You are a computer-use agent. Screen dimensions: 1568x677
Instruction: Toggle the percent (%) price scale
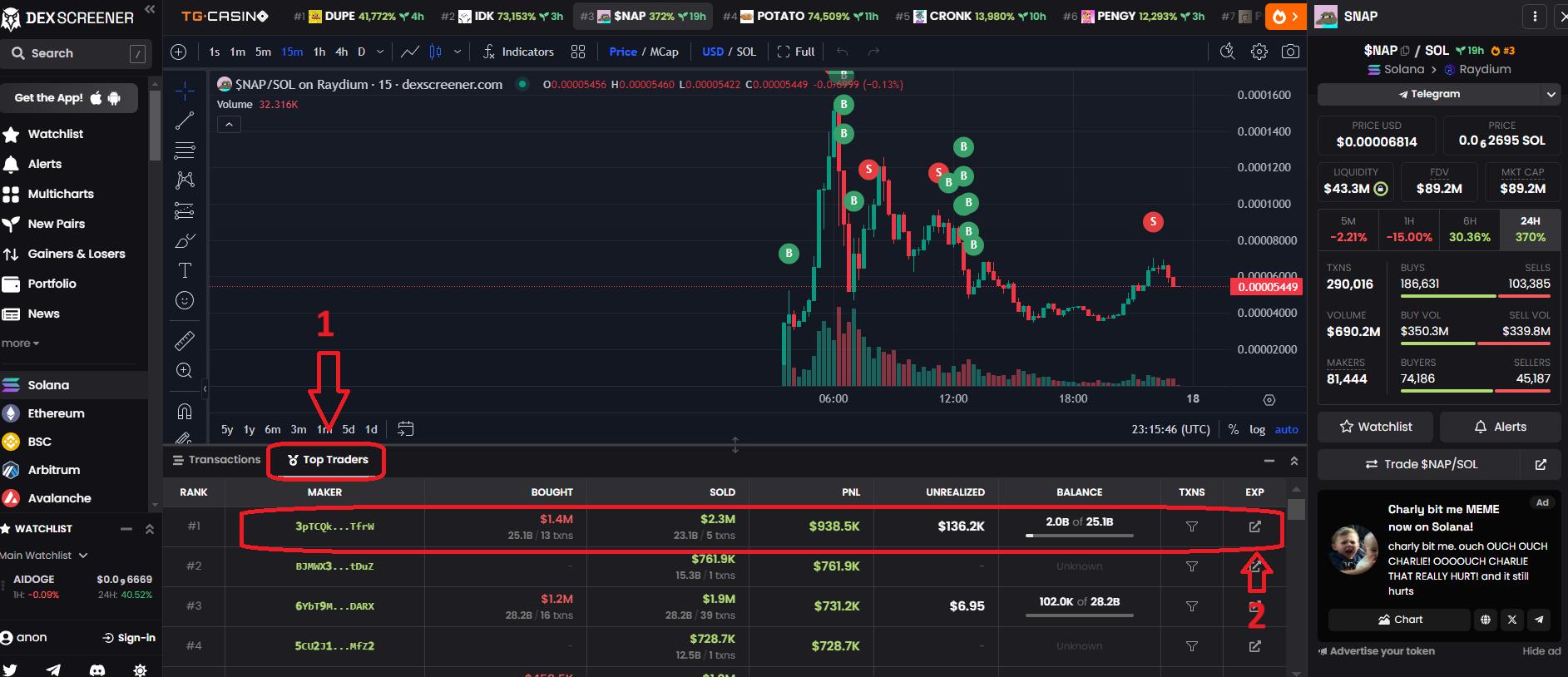[x=1233, y=429]
